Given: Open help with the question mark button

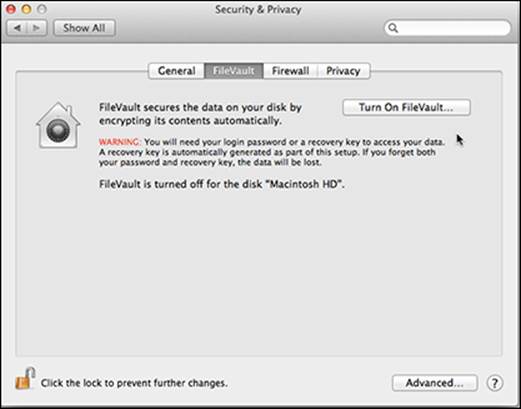Looking at the screenshot, I should (x=495, y=383).
